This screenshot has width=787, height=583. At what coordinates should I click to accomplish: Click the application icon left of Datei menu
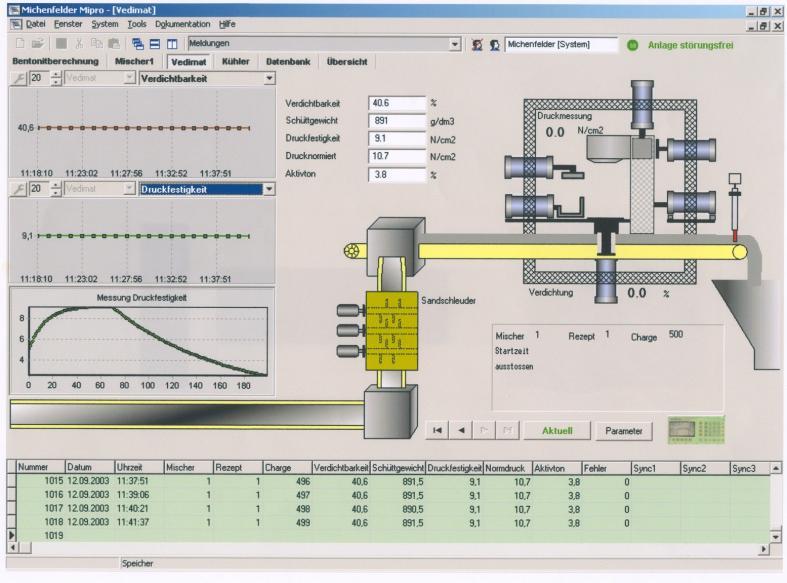coord(17,24)
